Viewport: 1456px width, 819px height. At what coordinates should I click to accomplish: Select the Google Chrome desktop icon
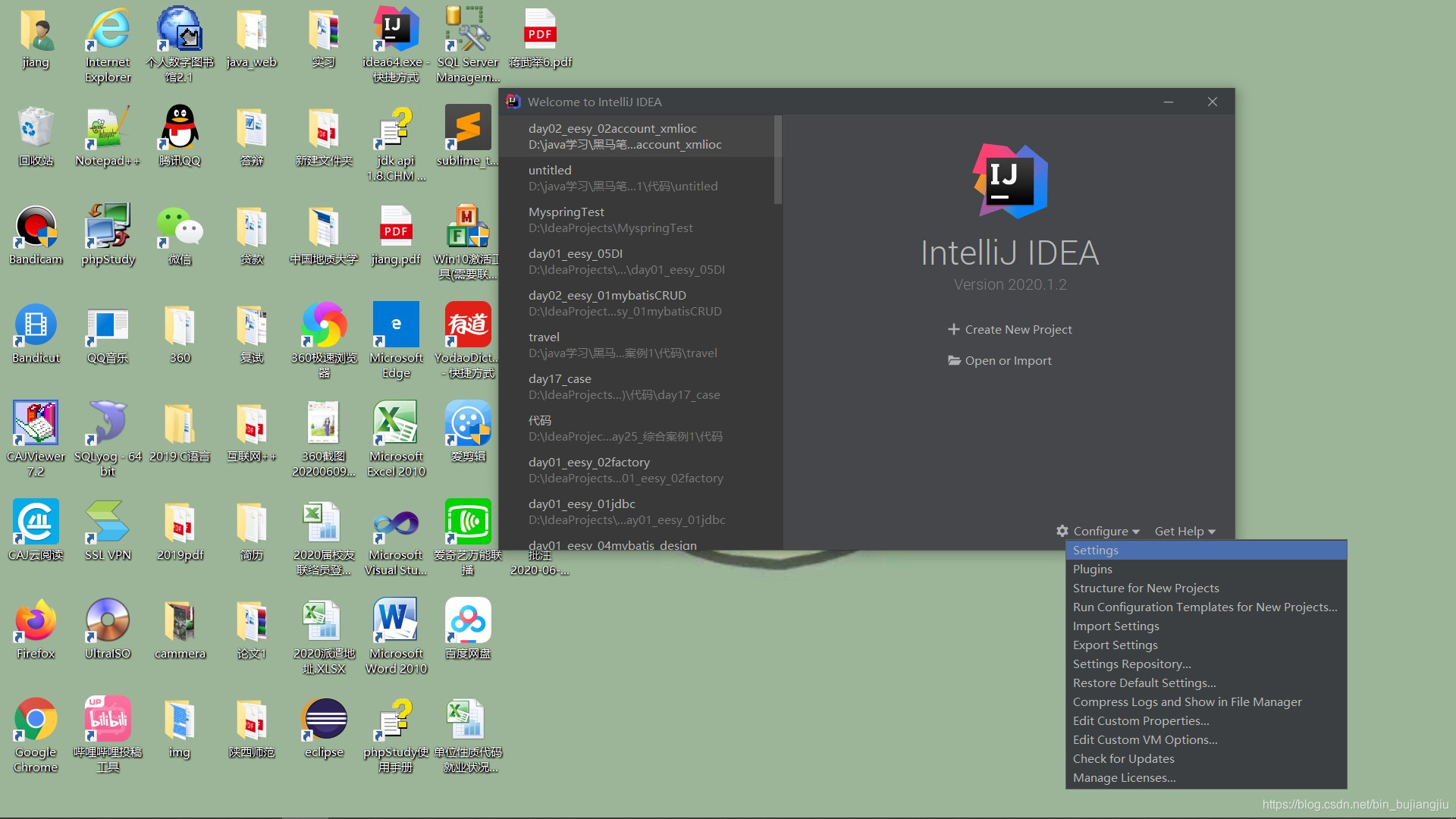click(36, 736)
